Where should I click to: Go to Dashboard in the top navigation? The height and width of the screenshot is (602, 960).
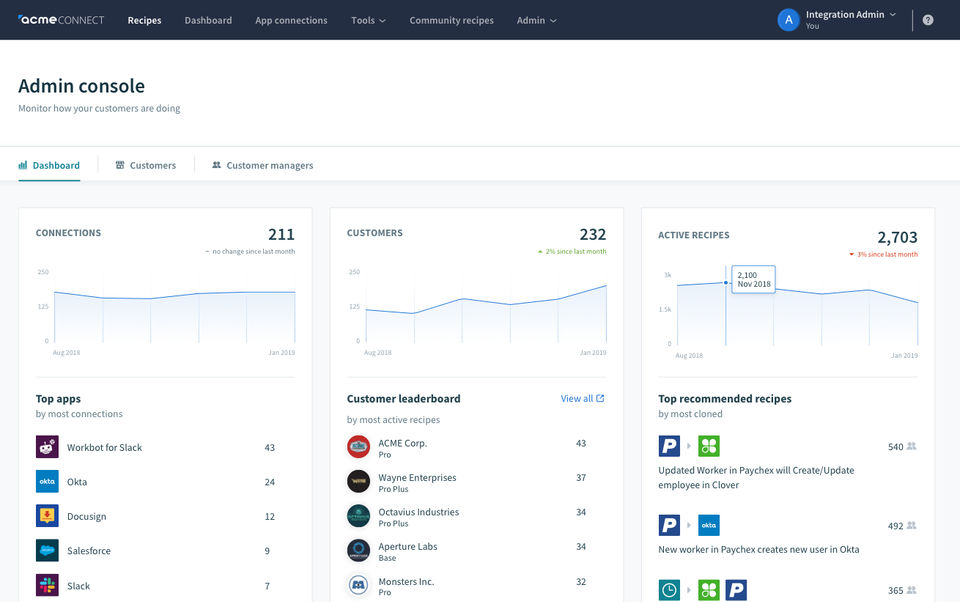click(208, 20)
